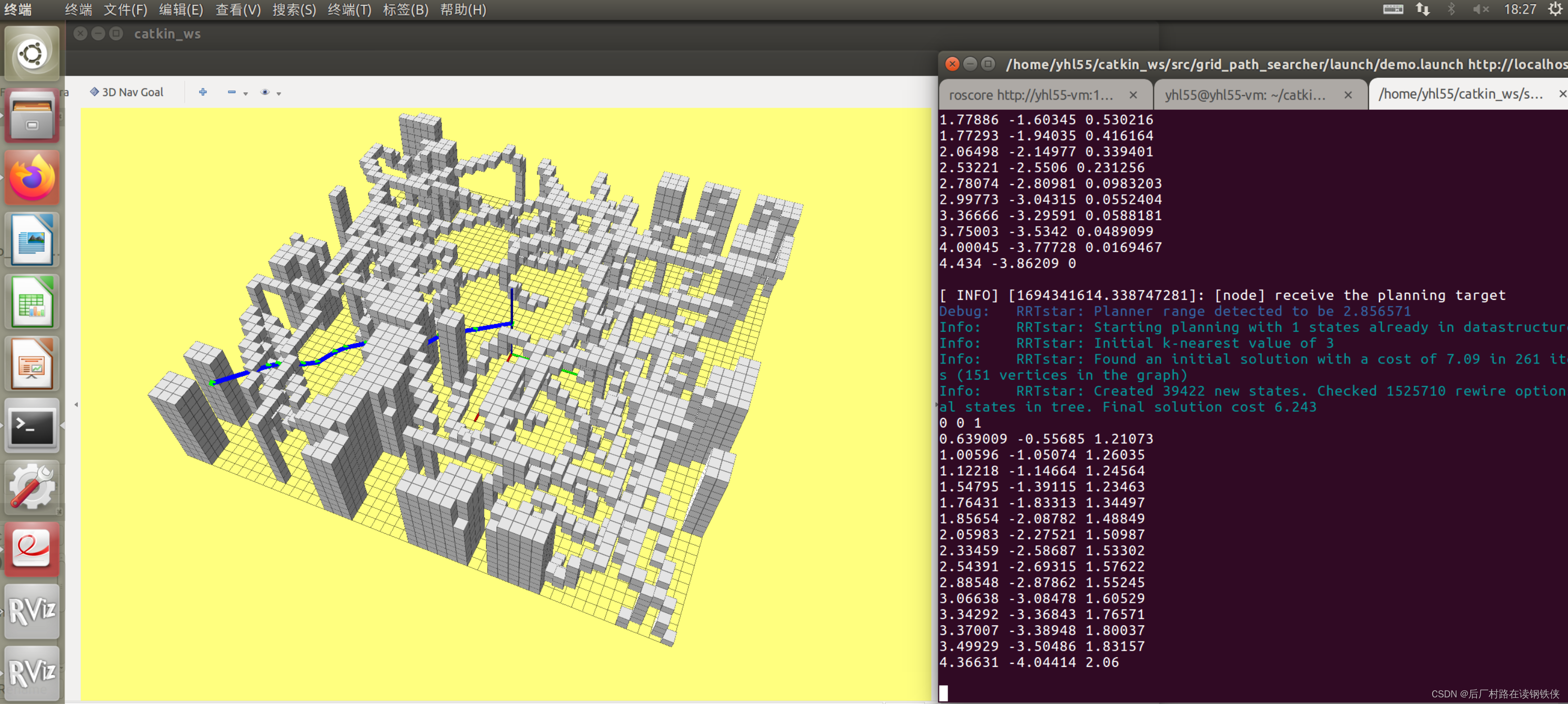1568x704 pixels.
Task: Close the roscore terminal tab
Action: (1133, 95)
